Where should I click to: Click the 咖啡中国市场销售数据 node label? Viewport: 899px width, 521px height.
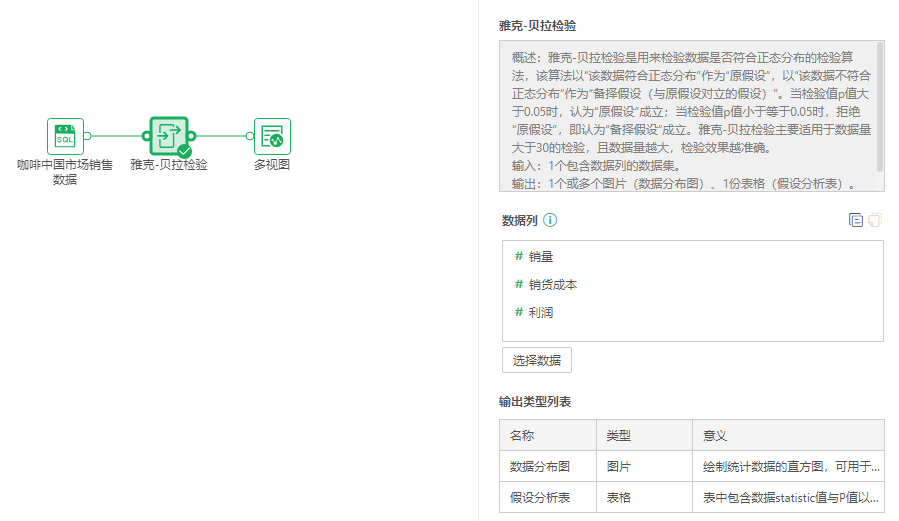point(65,172)
